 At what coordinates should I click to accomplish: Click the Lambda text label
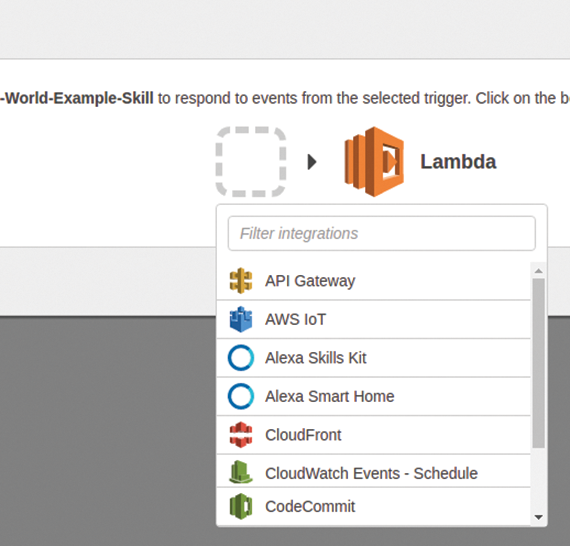pos(458,162)
